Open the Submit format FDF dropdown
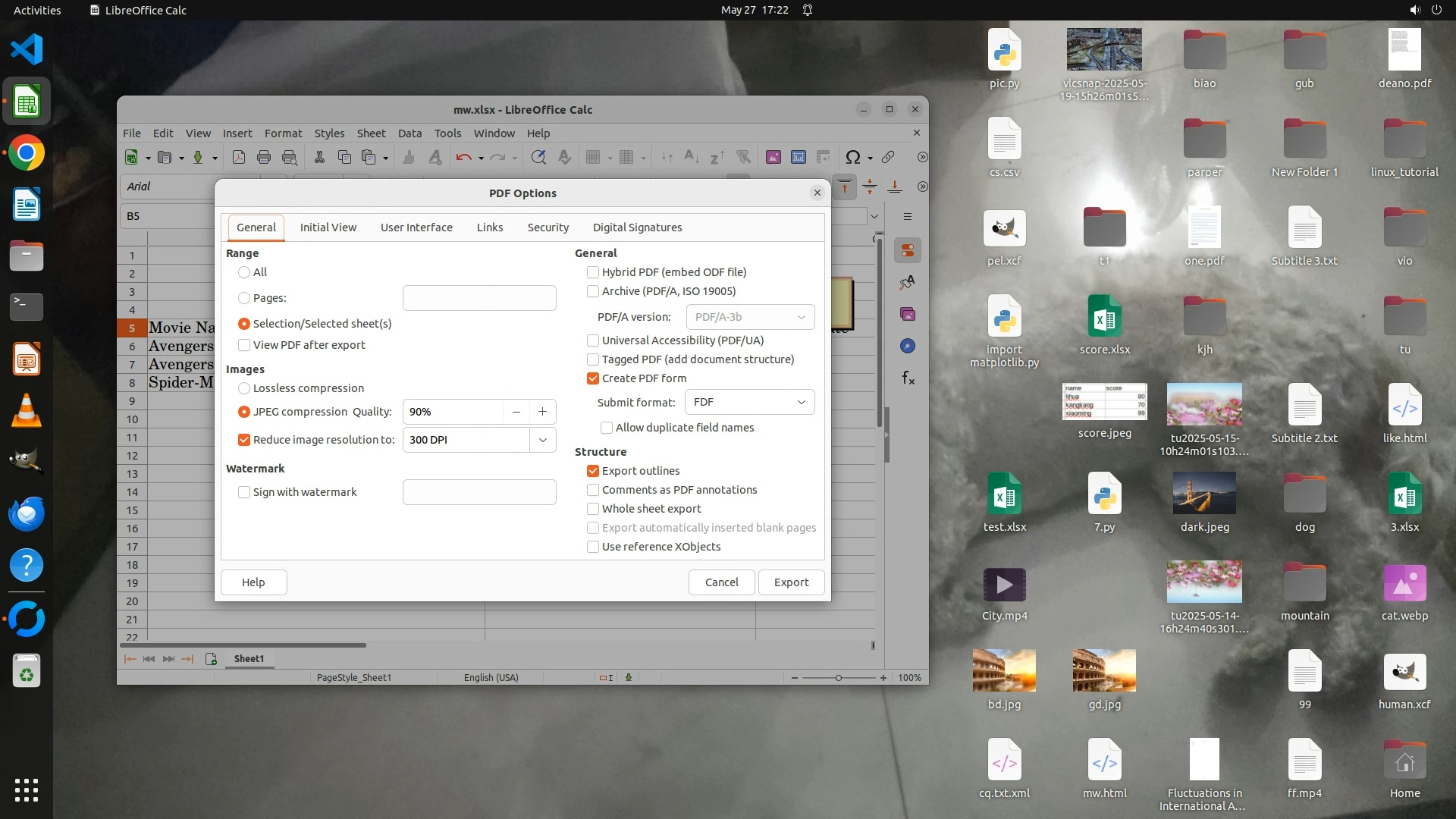 749,402
